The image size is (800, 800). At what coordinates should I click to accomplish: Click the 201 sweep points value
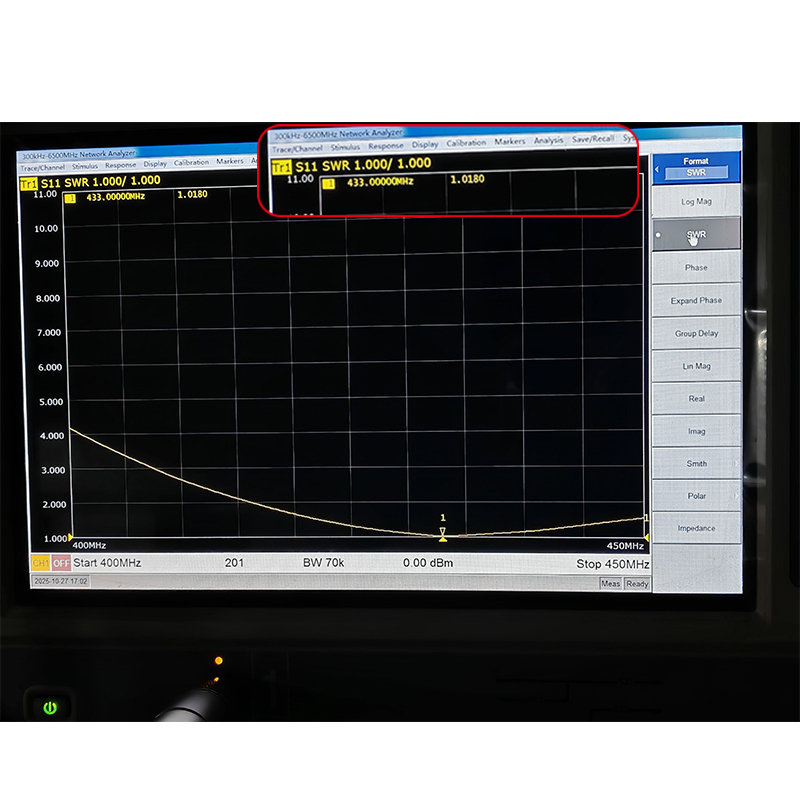click(234, 563)
